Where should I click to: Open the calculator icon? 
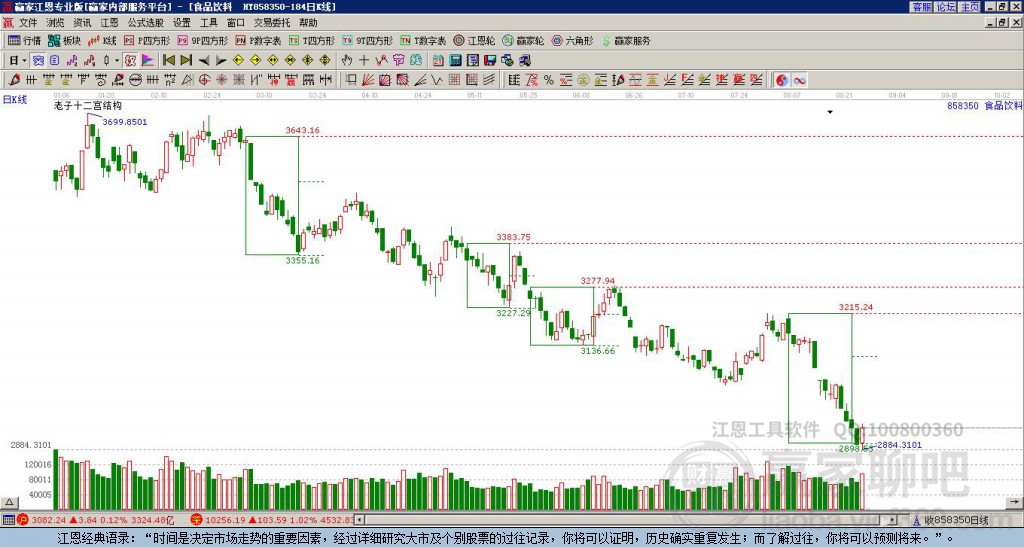(x=455, y=60)
